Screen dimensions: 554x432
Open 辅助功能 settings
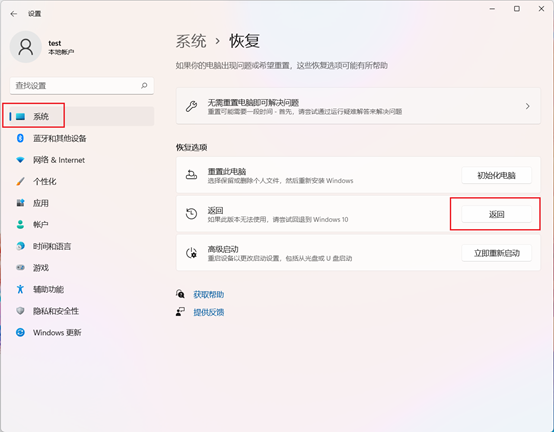click(82, 289)
